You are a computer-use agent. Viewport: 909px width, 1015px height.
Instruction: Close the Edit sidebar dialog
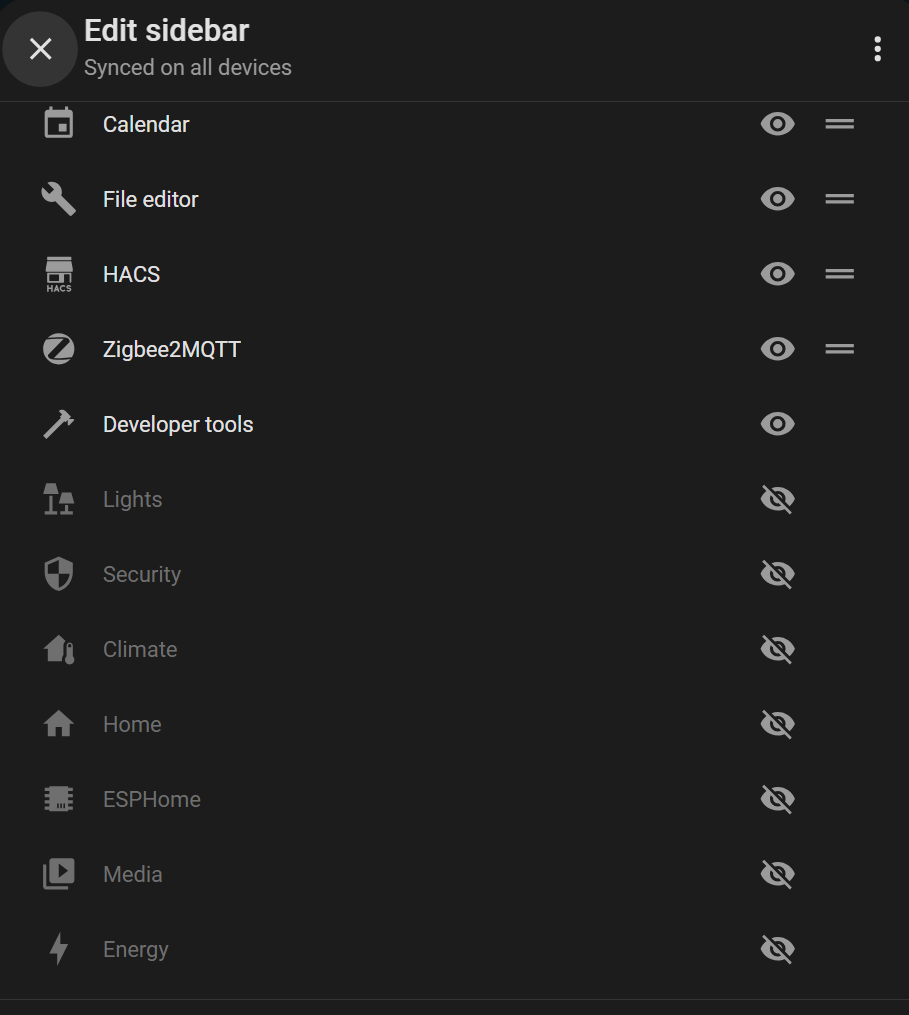(x=40, y=49)
